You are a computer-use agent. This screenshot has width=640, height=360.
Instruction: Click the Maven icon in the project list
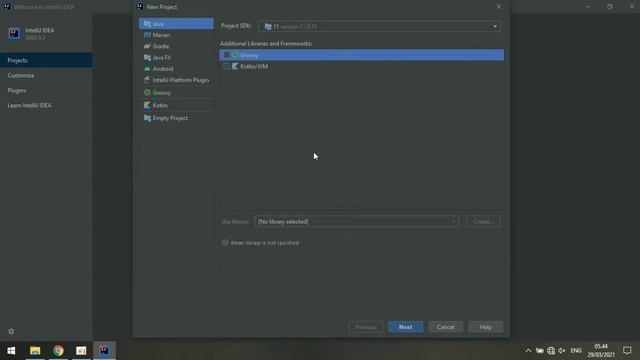(x=147, y=35)
